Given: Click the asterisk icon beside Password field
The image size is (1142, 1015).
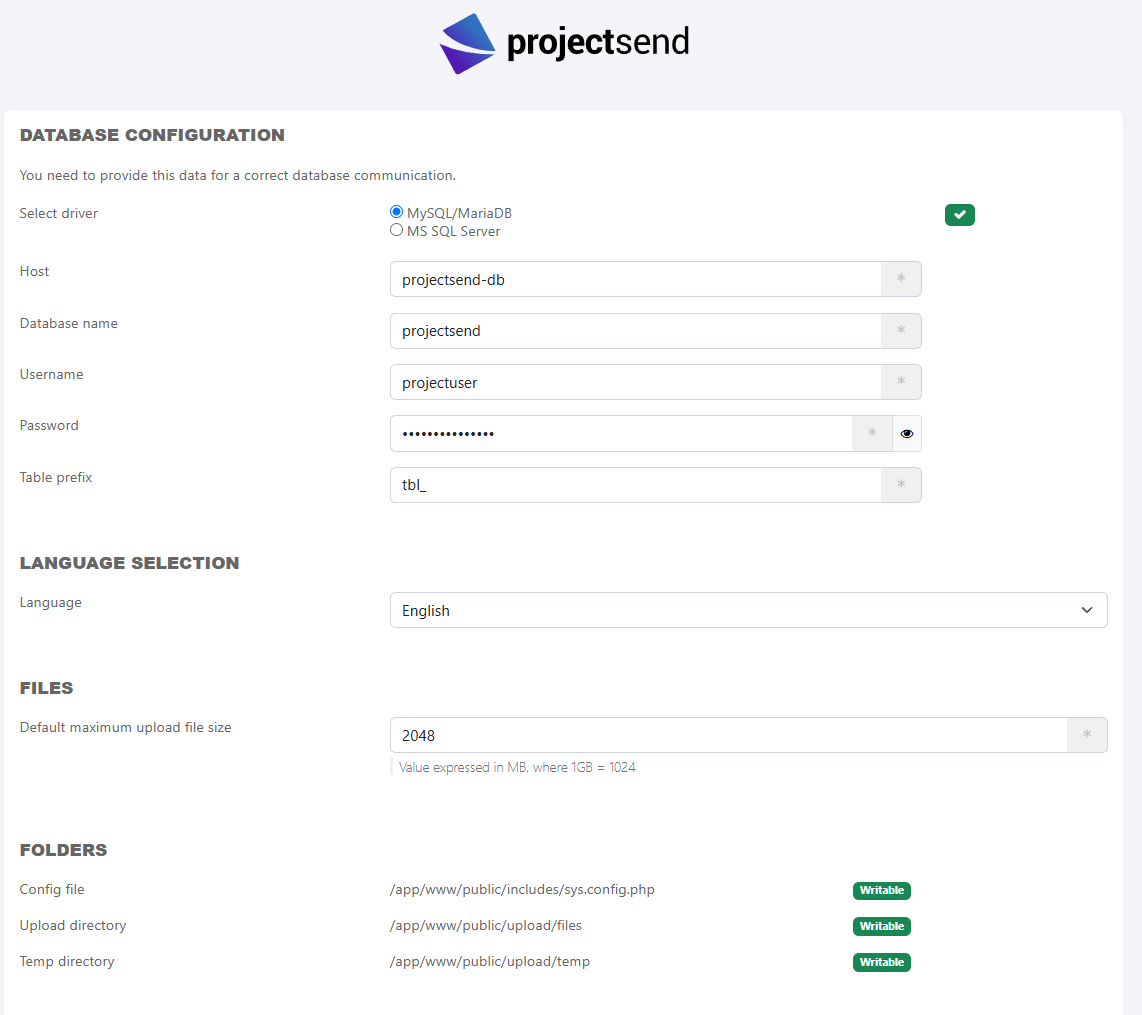Looking at the screenshot, I should point(872,434).
